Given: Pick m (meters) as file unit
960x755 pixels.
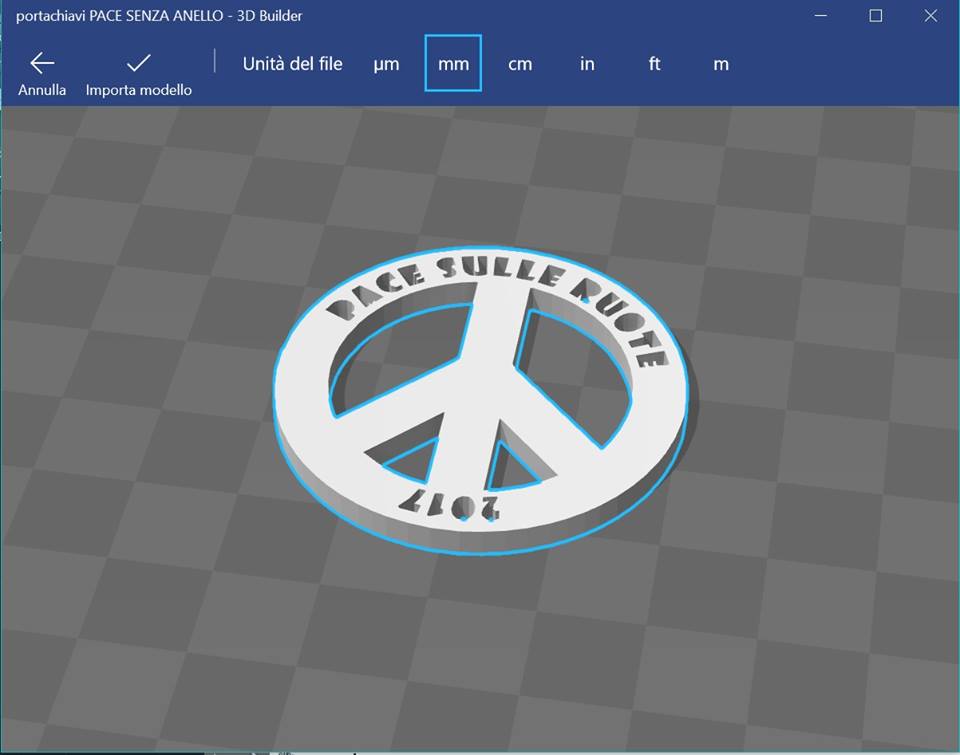Looking at the screenshot, I should tap(721, 64).
